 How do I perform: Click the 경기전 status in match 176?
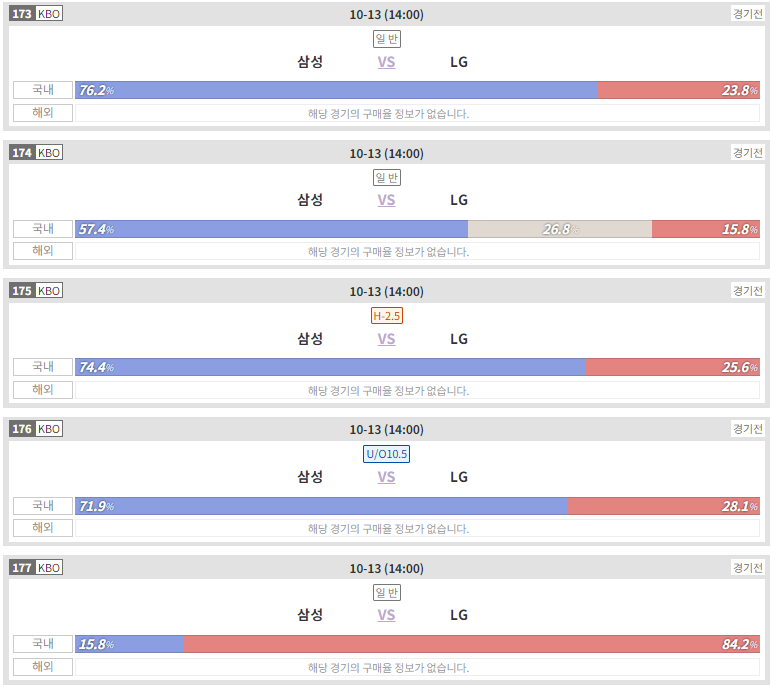coord(747,429)
